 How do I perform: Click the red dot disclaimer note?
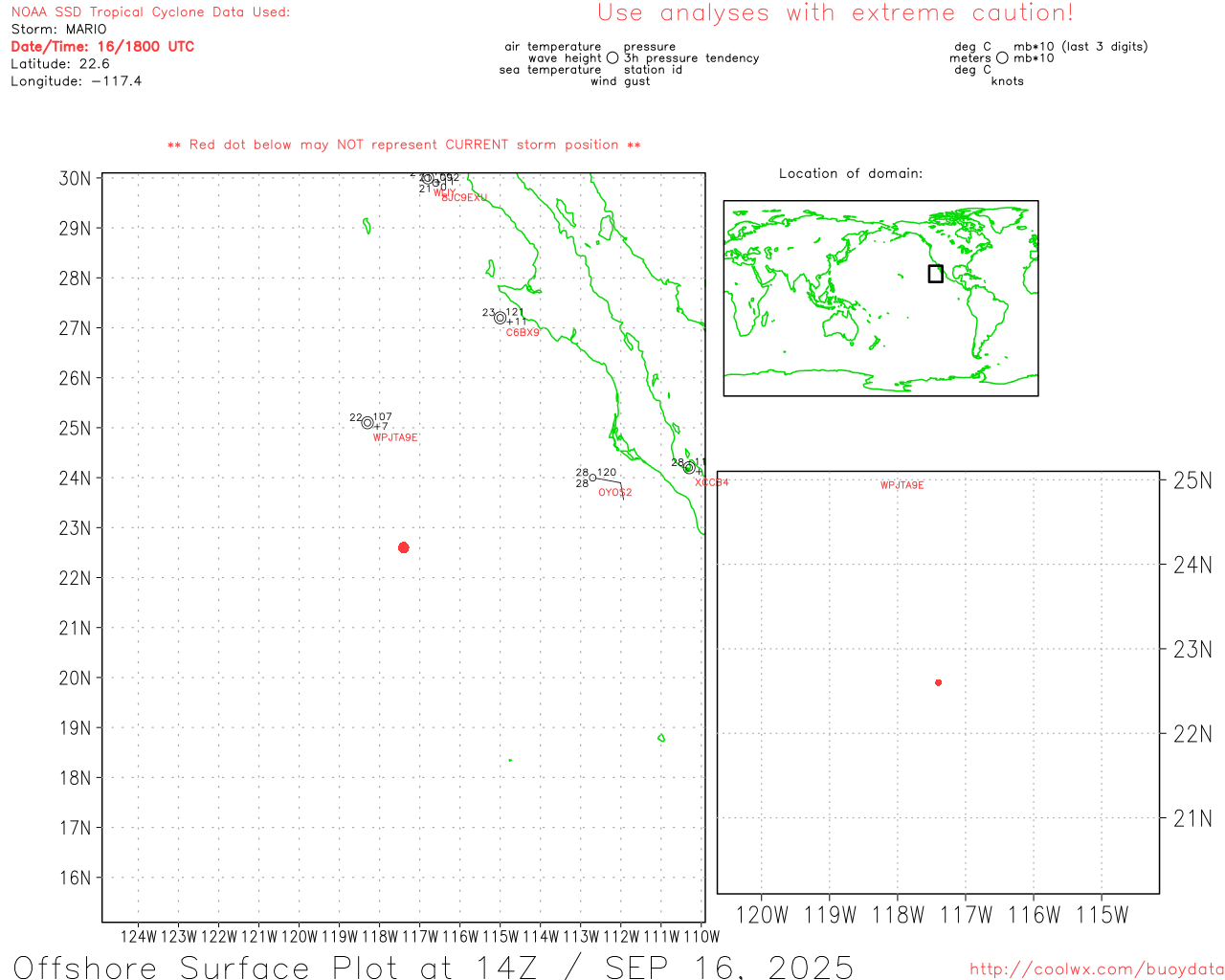point(404,145)
